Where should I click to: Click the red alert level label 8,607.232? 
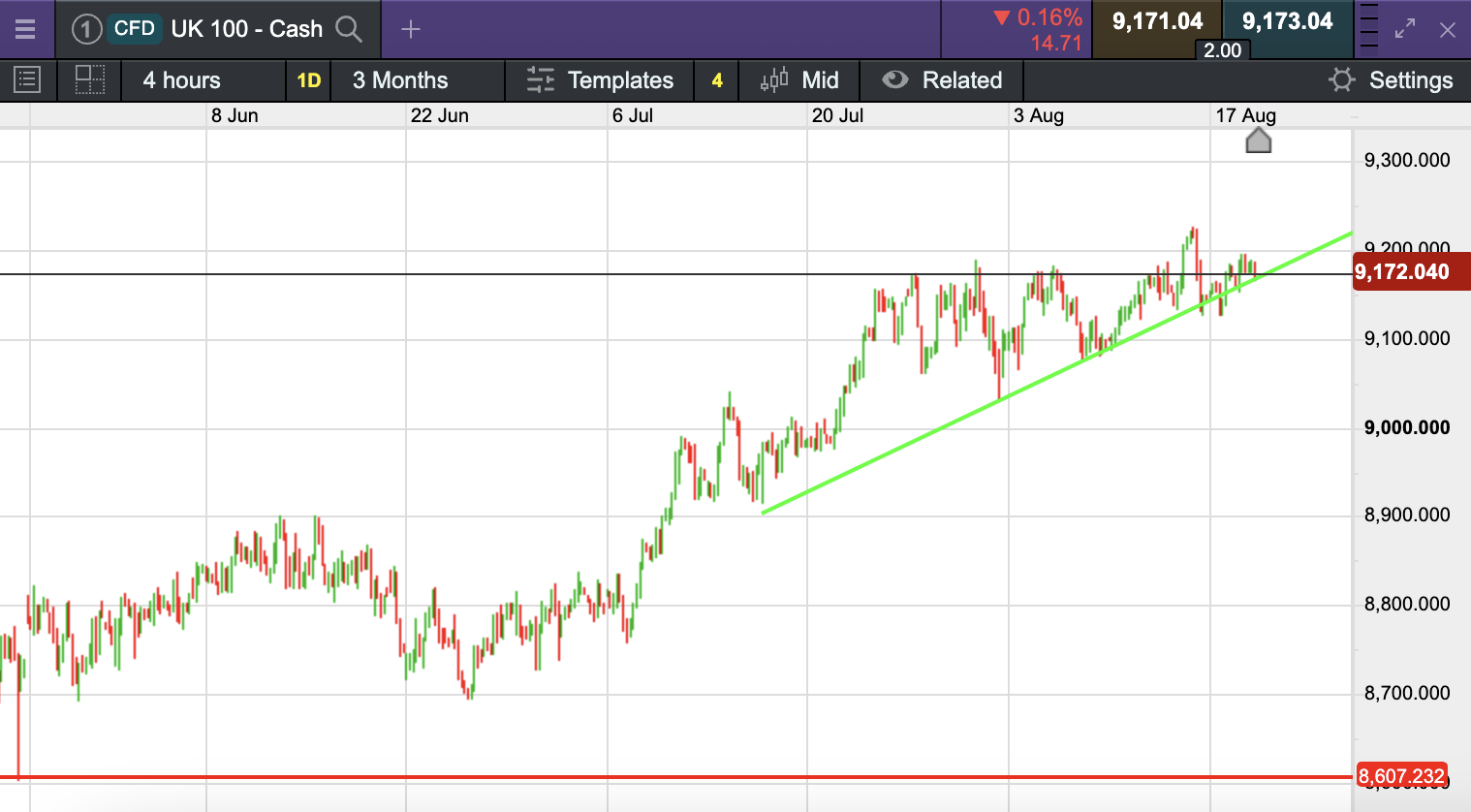click(1401, 776)
